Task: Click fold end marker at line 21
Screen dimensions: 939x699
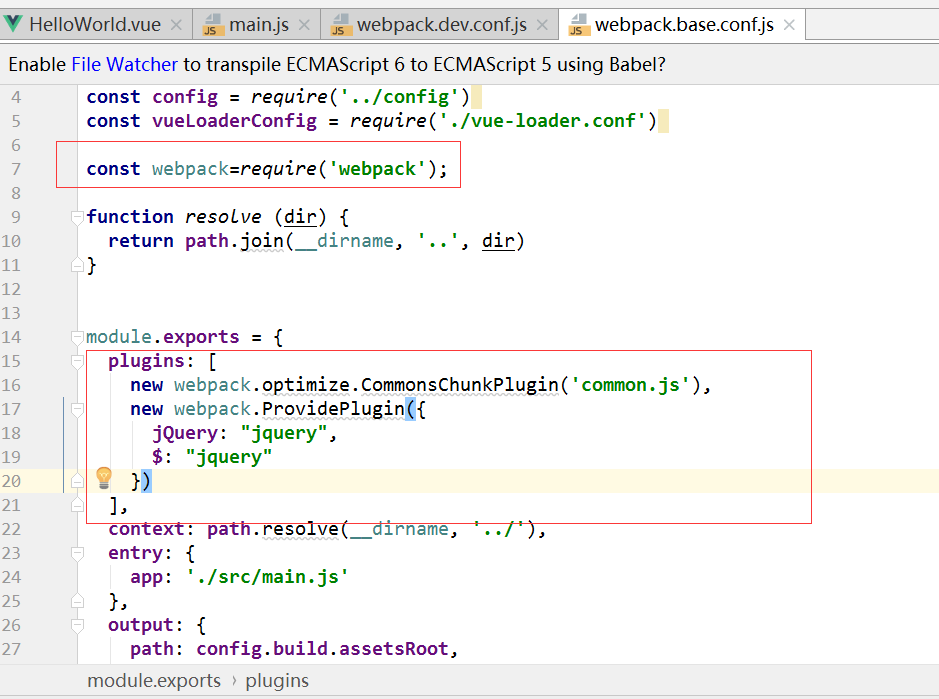Action: [x=77, y=505]
